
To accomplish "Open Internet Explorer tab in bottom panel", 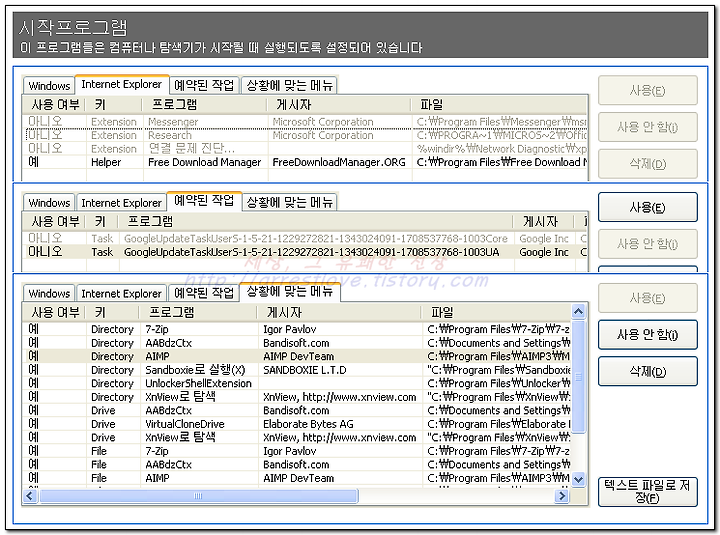I will coord(121,293).
